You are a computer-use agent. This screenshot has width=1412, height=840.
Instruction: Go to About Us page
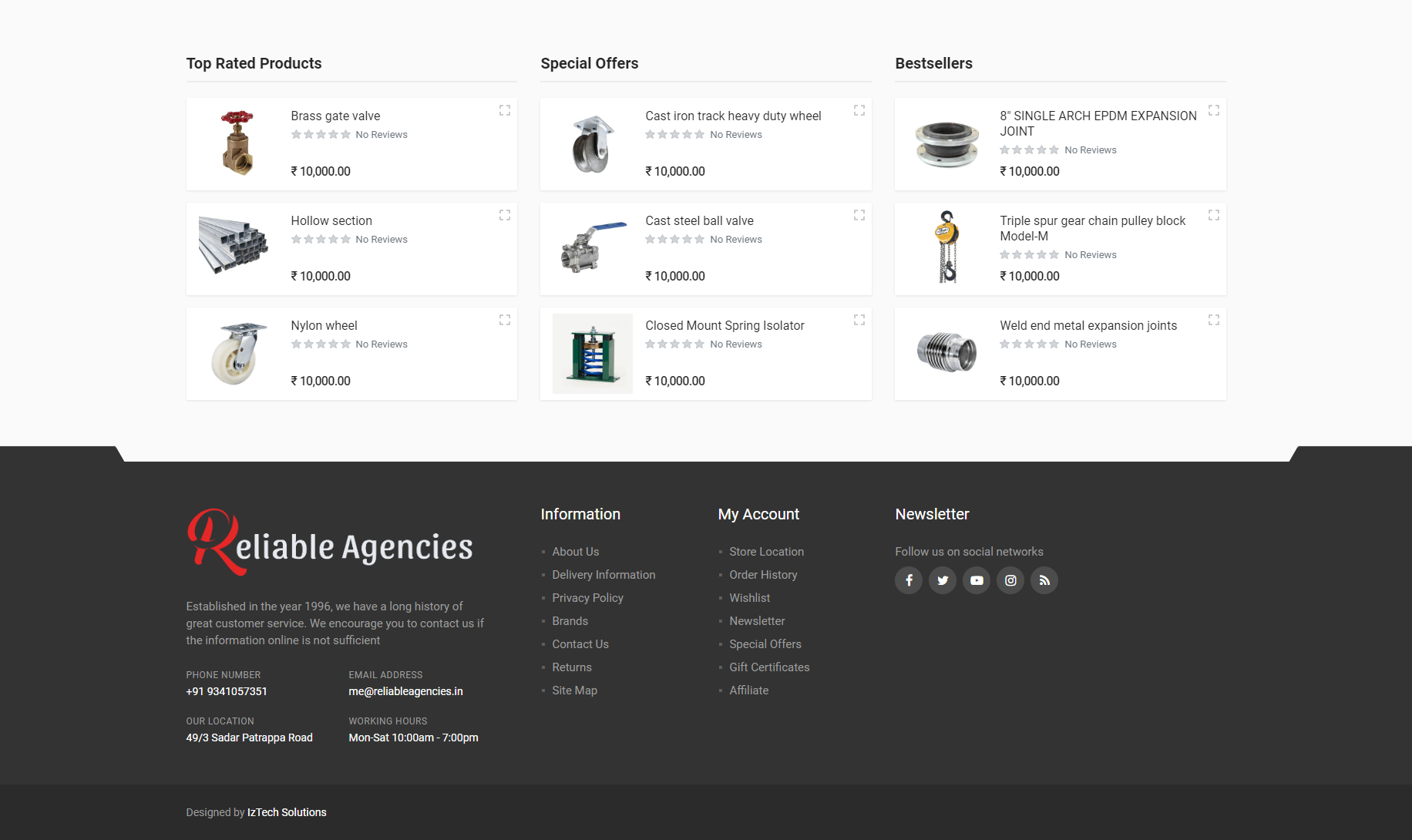(x=575, y=552)
